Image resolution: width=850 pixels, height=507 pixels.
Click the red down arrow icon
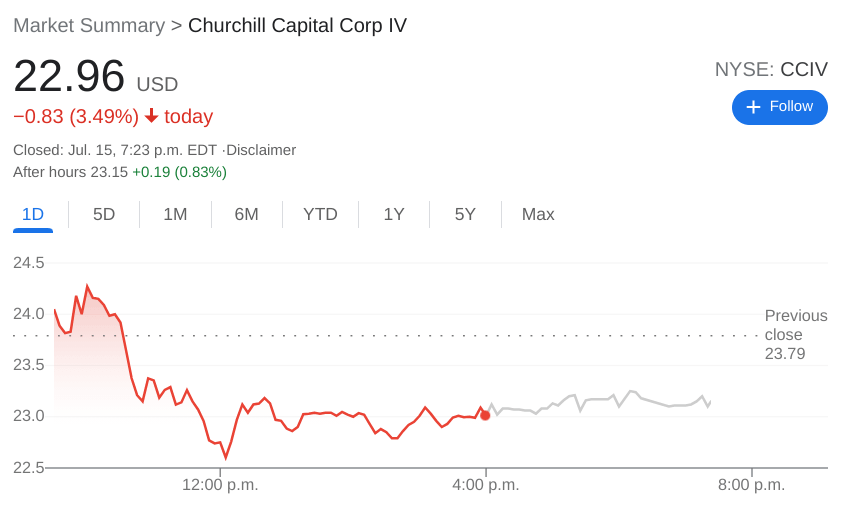(152, 116)
